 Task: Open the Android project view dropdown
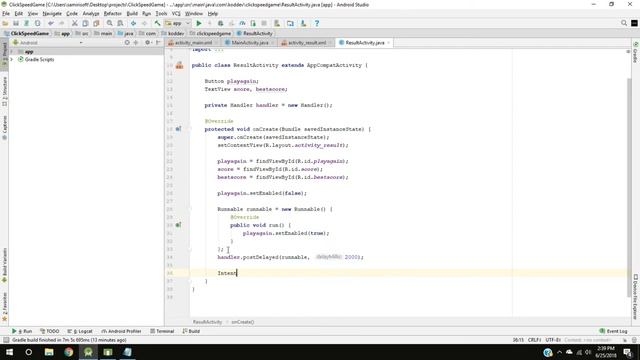point(48,42)
